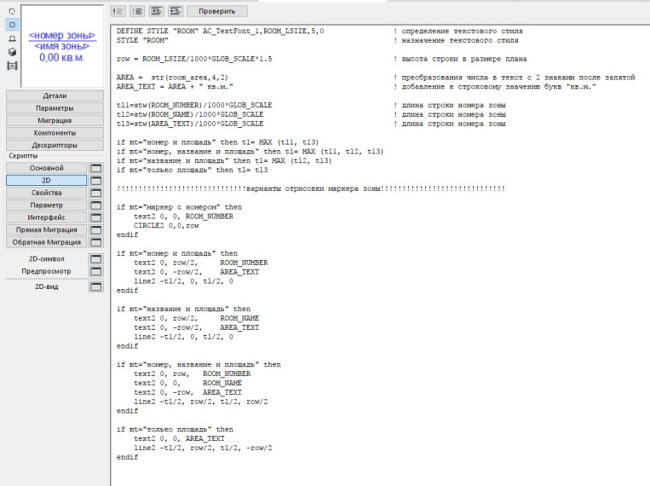This screenshot has height=486, width=650.
Task: Click the second script toolbar icon in editor toolbar
Action: (x=137, y=11)
